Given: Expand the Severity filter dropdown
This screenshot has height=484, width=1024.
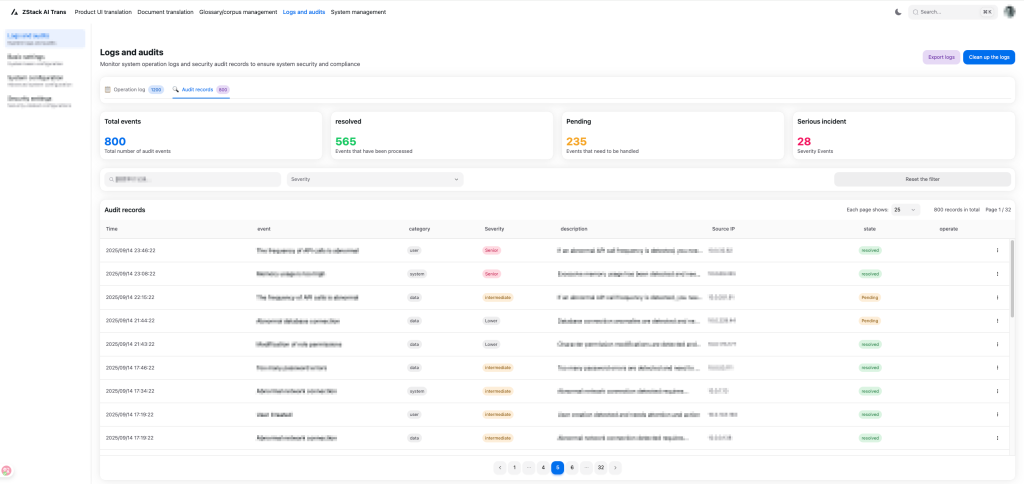Looking at the screenshot, I should (x=375, y=179).
